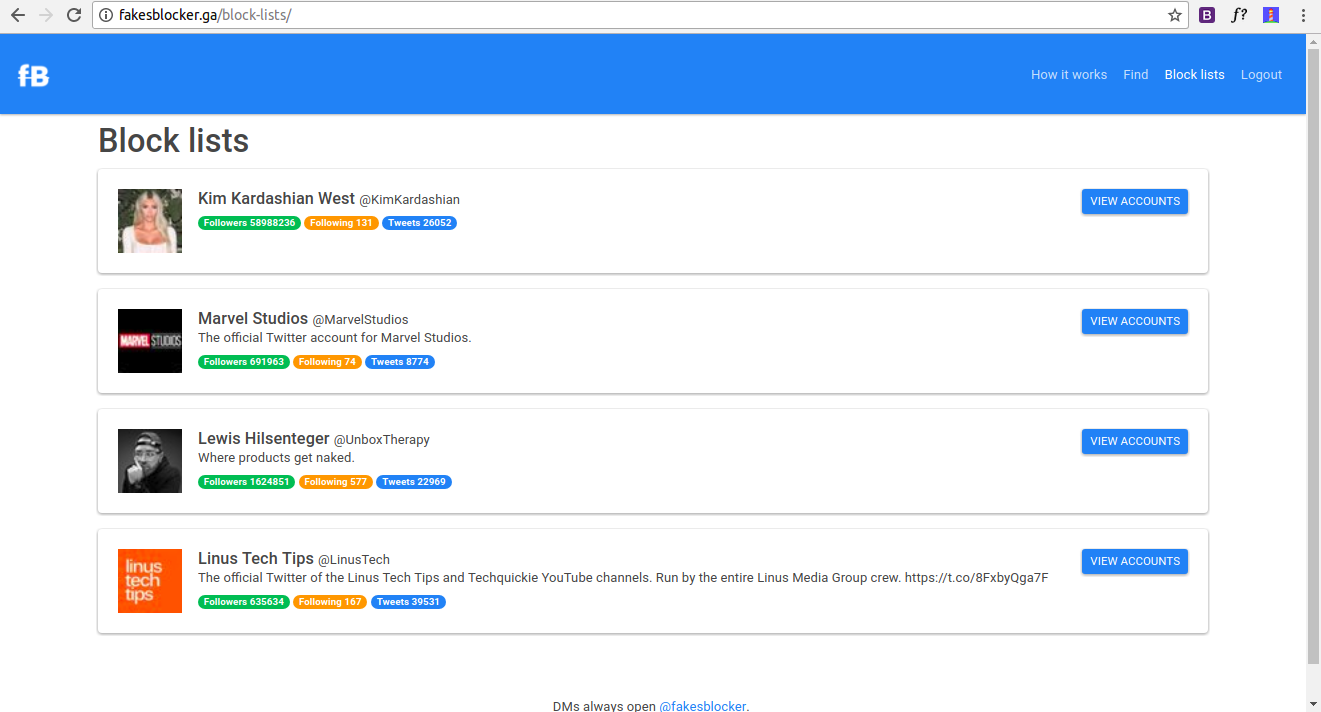Click the Followers 58988236 badge
This screenshot has height=712, width=1321.
249,223
